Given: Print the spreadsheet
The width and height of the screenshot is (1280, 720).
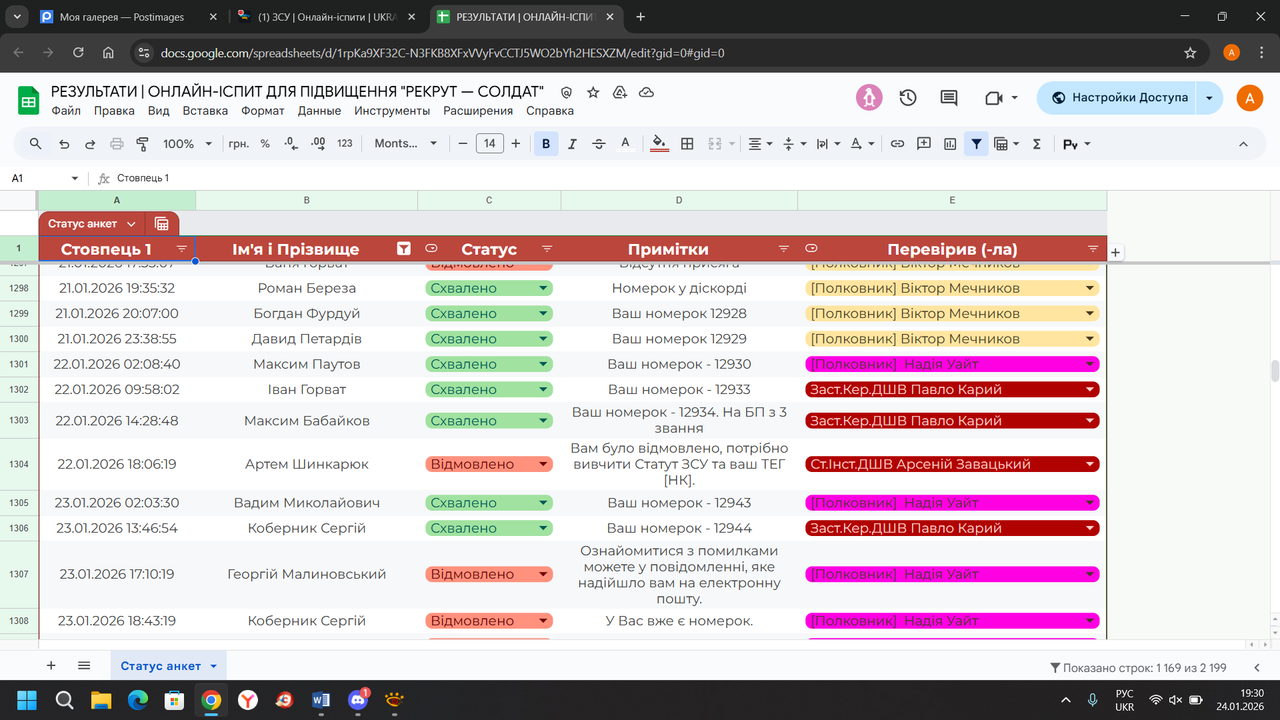Looking at the screenshot, I should coord(116,144).
